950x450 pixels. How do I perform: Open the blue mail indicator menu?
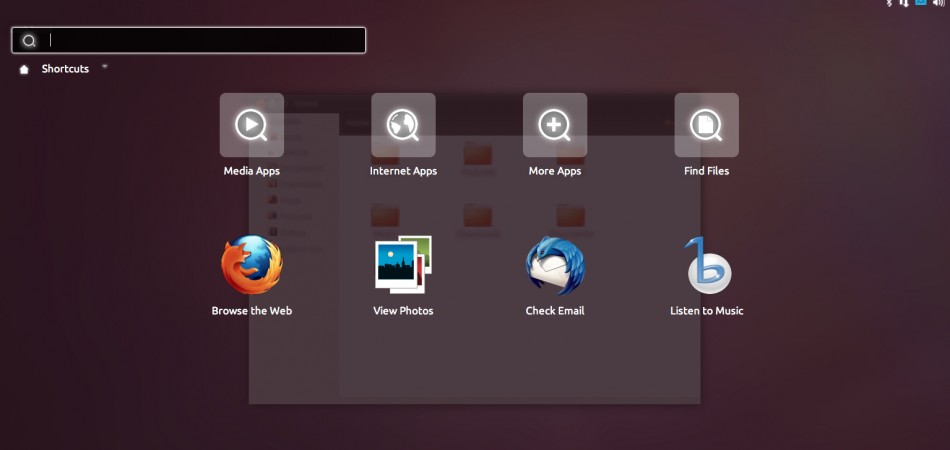921,4
